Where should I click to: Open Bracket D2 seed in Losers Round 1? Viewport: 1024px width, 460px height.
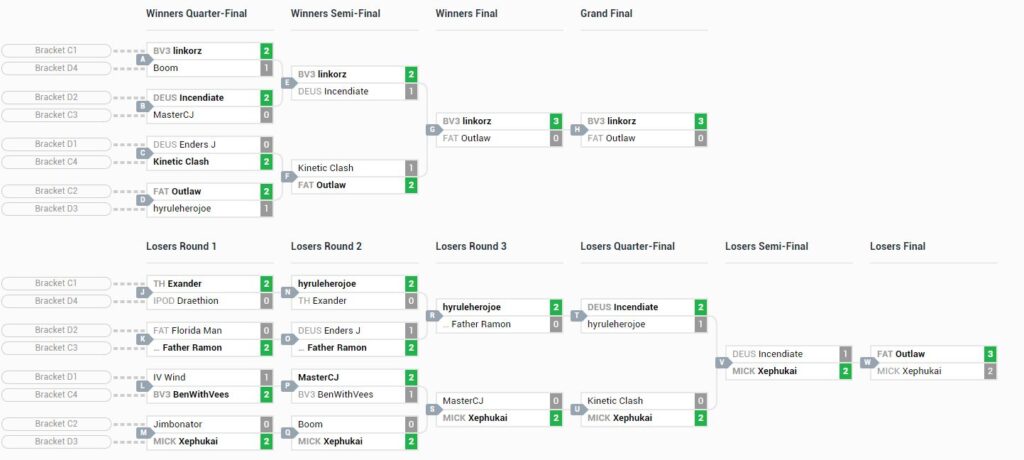56,331
